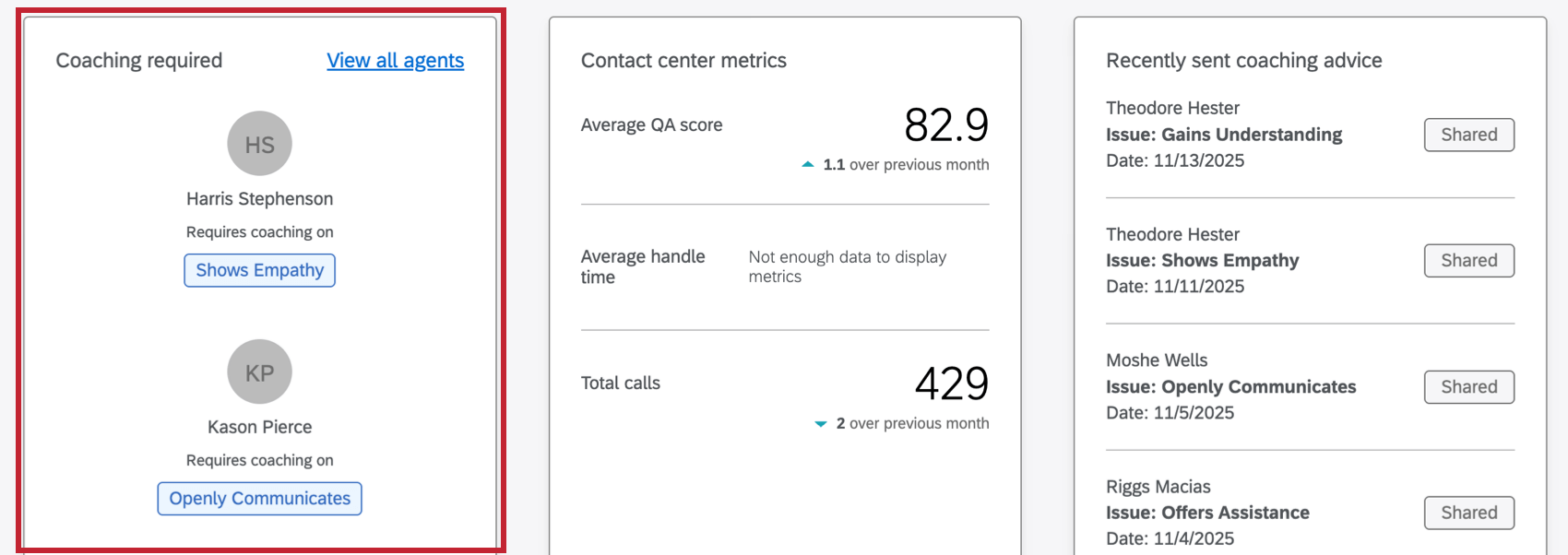Select the Shows Empathy coaching tag

pyautogui.click(x=259, y=269)
